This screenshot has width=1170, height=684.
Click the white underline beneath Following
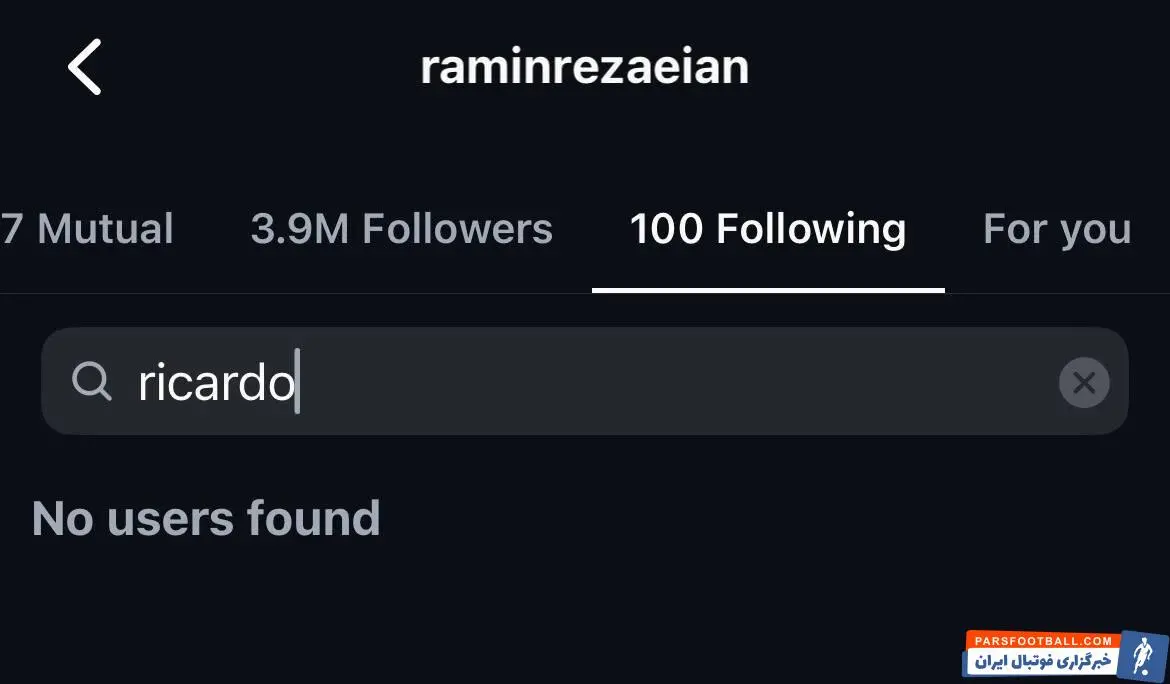[x=767, y=291]
